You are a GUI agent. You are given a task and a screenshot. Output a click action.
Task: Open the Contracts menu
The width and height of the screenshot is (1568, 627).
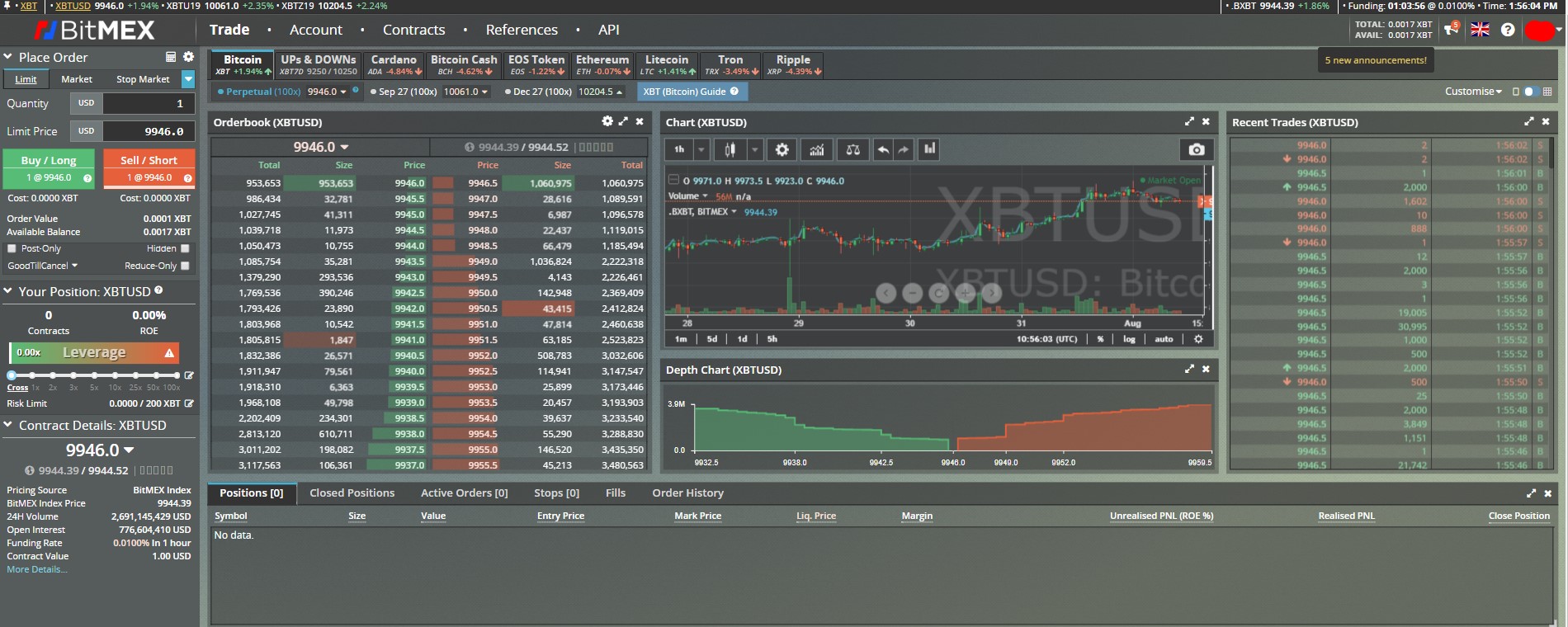point(413,30)
